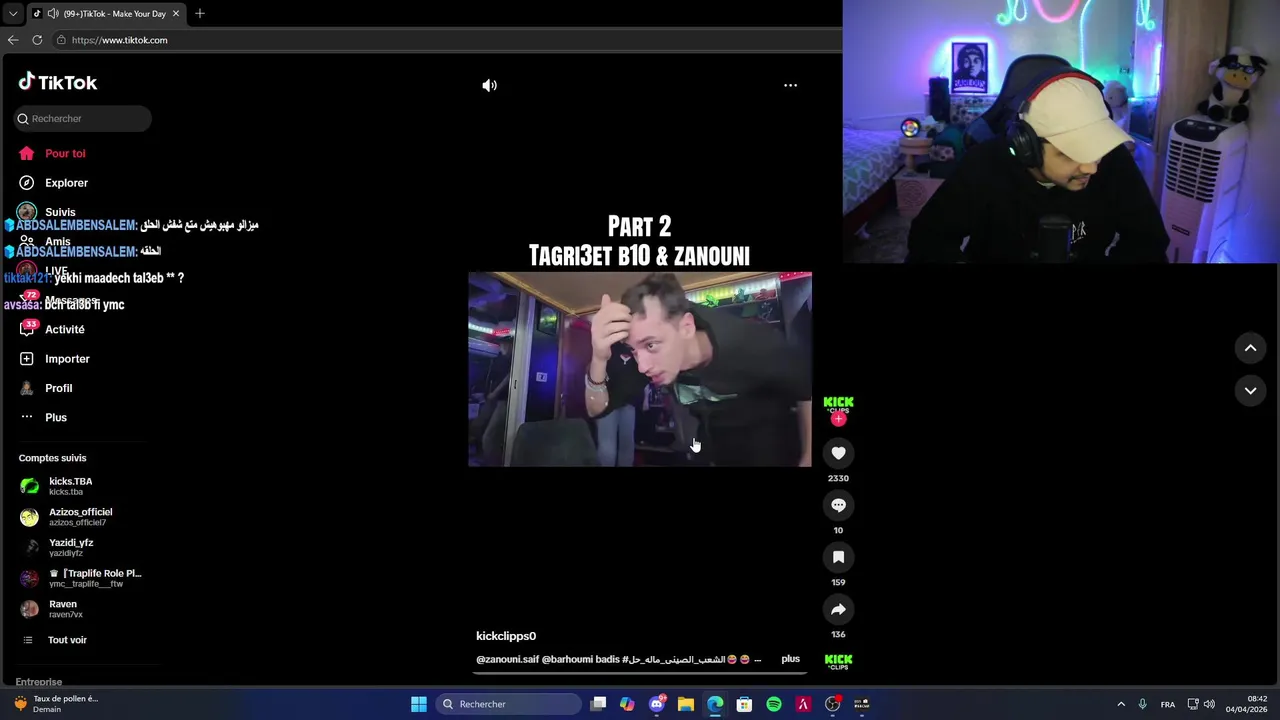Screen dimensions: 1280x720
Task: Go back with the browser back arrow
Action: pos(13,40)
